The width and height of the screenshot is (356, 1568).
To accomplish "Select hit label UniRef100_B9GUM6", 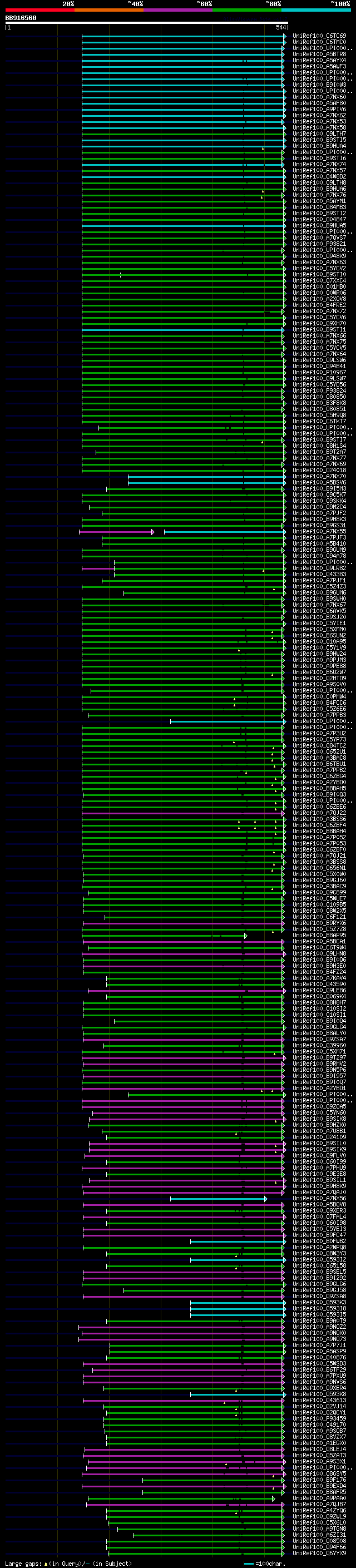I will click(319, 593).
